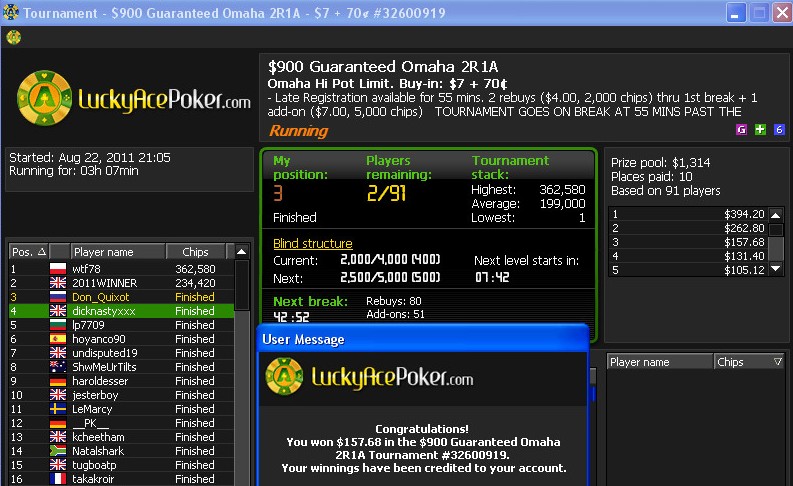Sort player list by Player name header
Image resolution: width=793 pixels, height=486 pixels.
[x=118, y=251]
